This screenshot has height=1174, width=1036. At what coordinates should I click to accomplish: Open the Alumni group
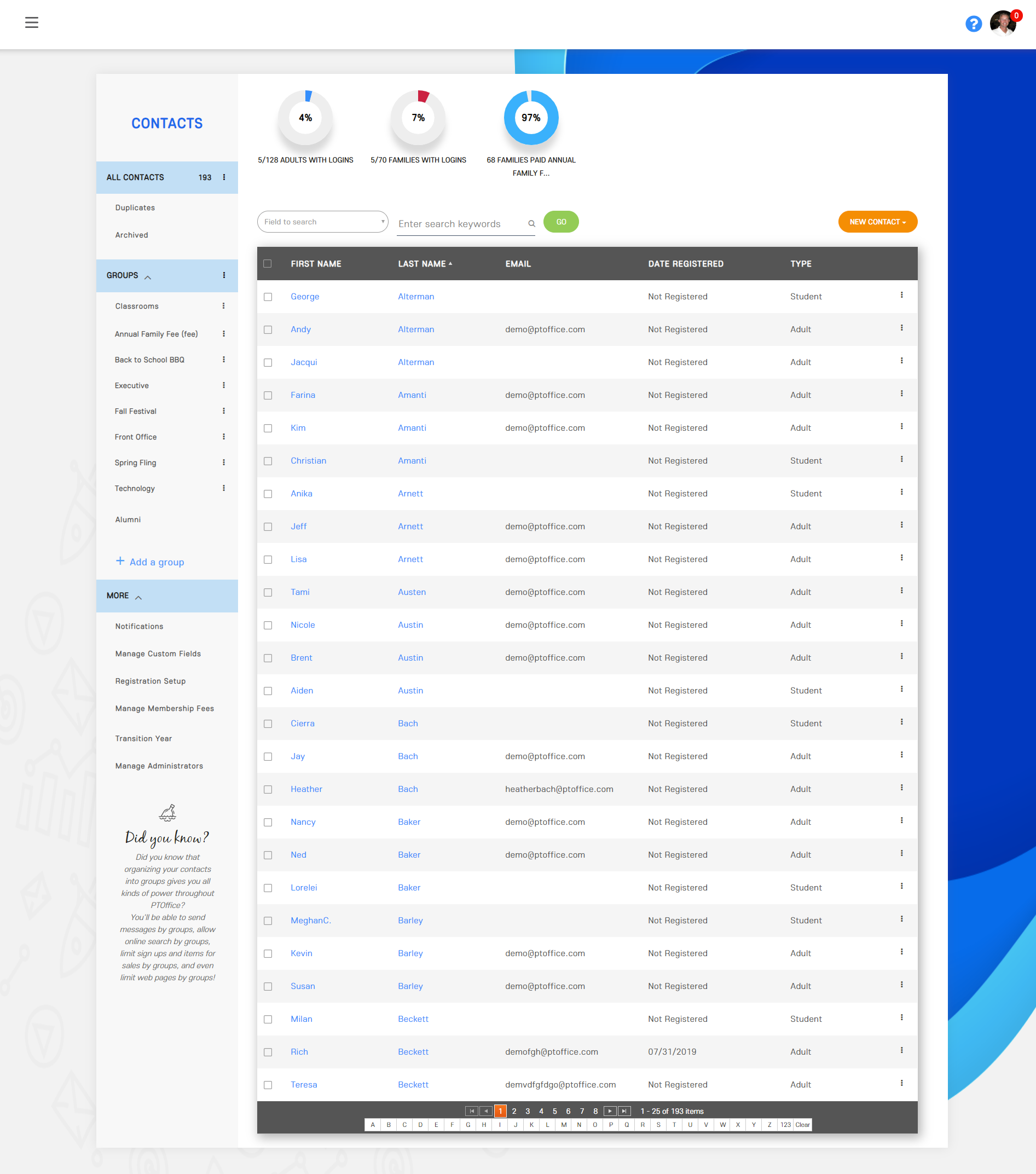click(128, 519)
